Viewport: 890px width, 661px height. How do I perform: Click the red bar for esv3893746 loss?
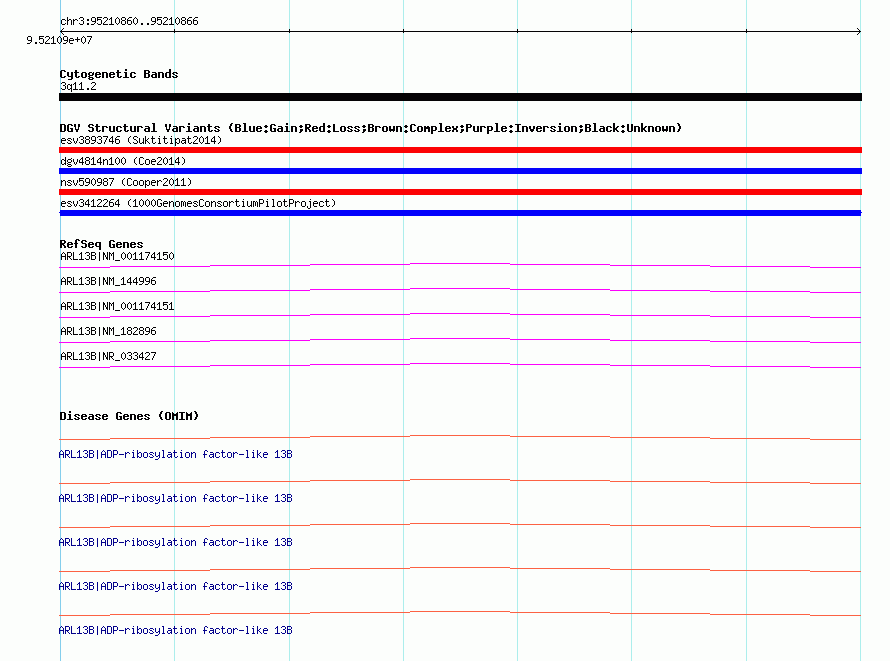click(x=460, y=150)
